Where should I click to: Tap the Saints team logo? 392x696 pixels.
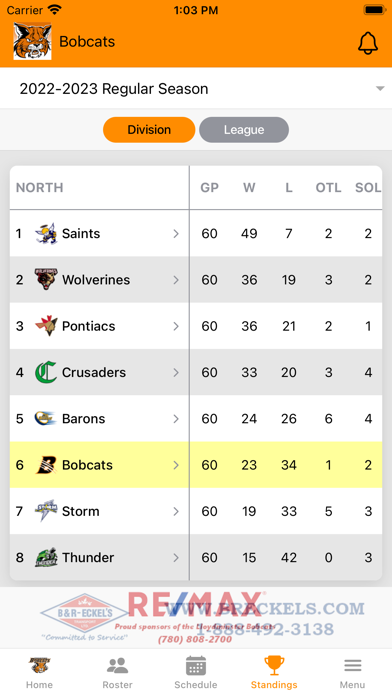tap(46, 233)
